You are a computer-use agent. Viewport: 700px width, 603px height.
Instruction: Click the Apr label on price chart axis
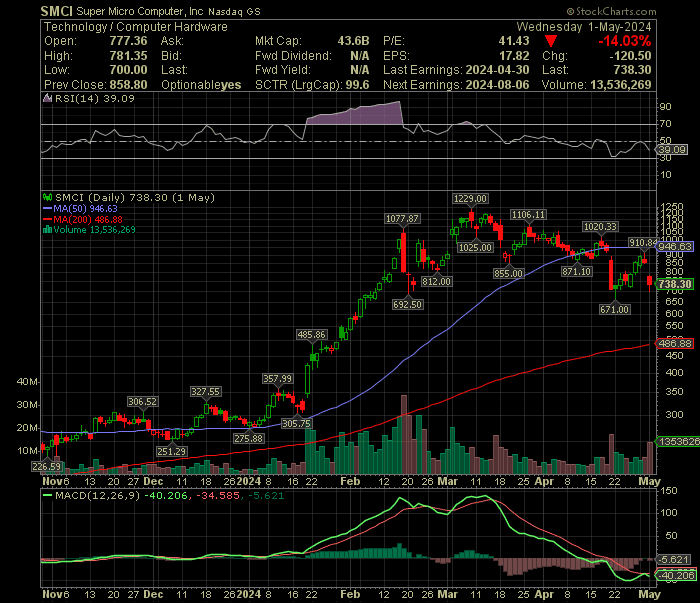[x=544, y=481]
